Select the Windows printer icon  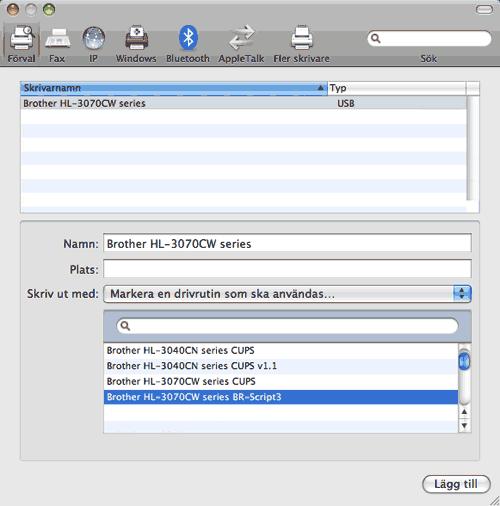(x=136, y=44)
